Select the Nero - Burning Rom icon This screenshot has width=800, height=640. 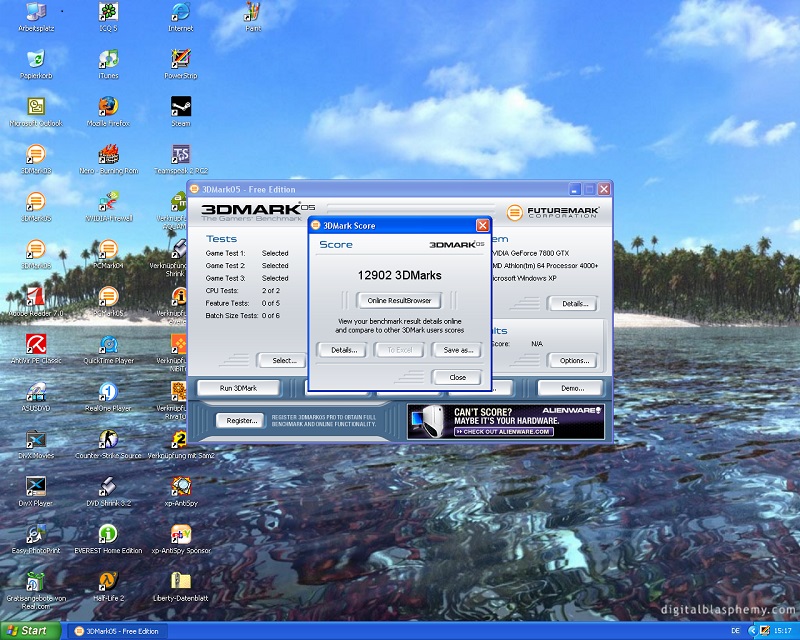[108, 159]
